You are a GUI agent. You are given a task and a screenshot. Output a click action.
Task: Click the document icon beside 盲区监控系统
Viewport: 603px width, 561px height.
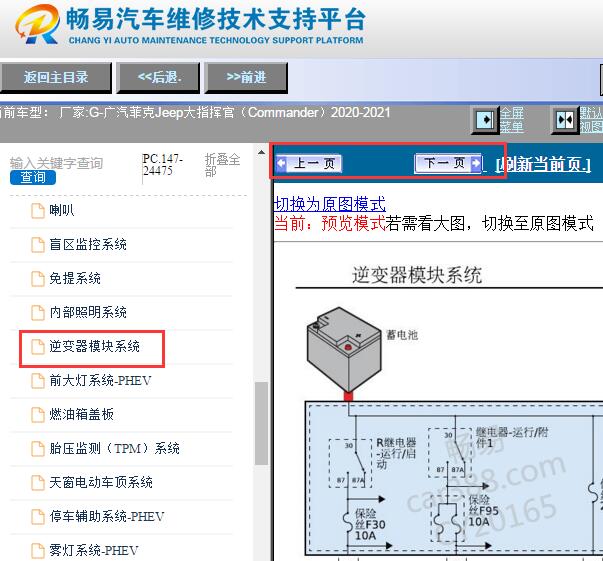pos(38,245)
